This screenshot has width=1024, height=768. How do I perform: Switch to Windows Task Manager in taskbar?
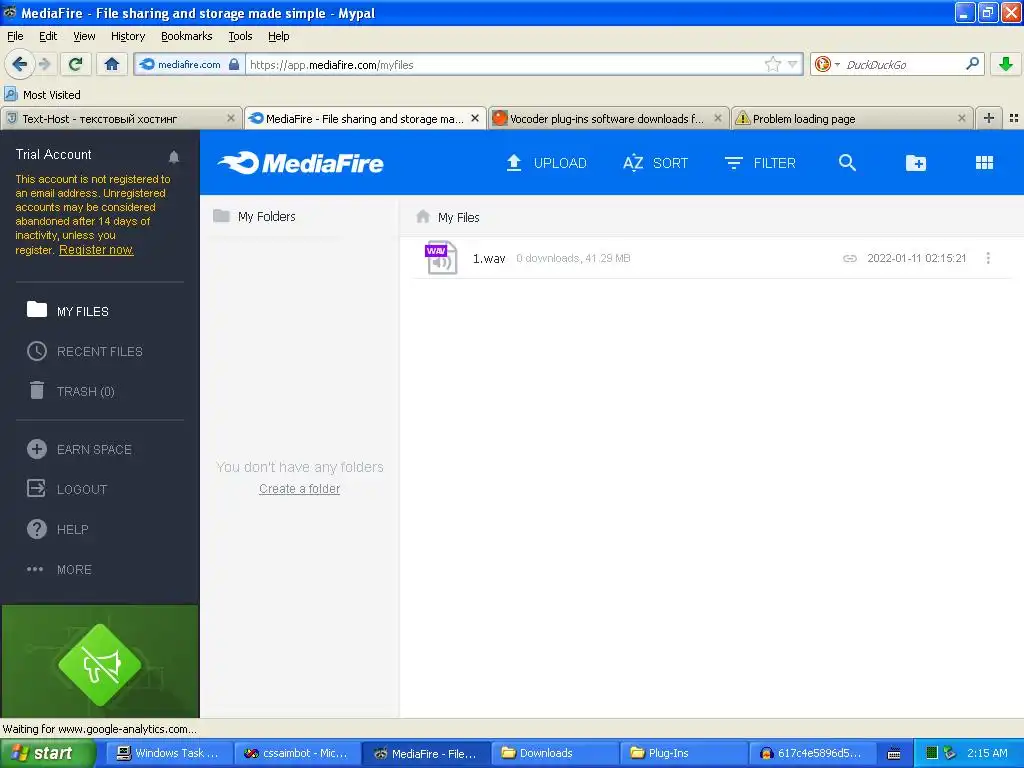168,753
